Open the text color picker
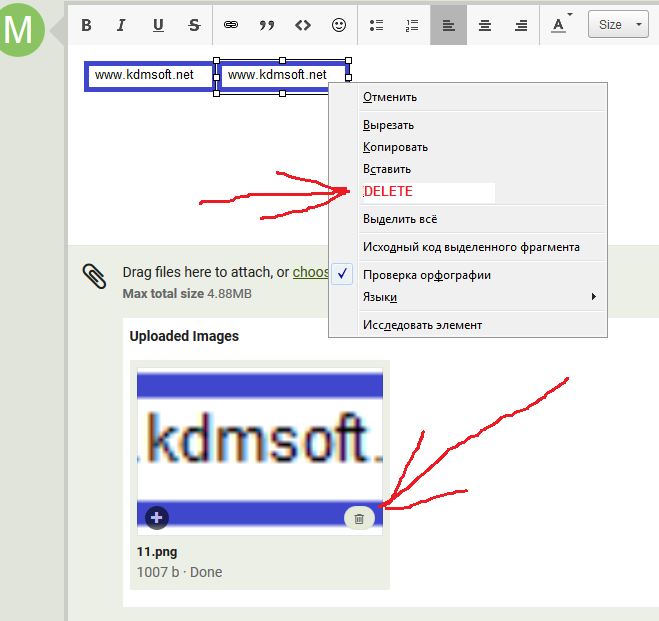This screenshot has width=659, height=621. [561, 24]
